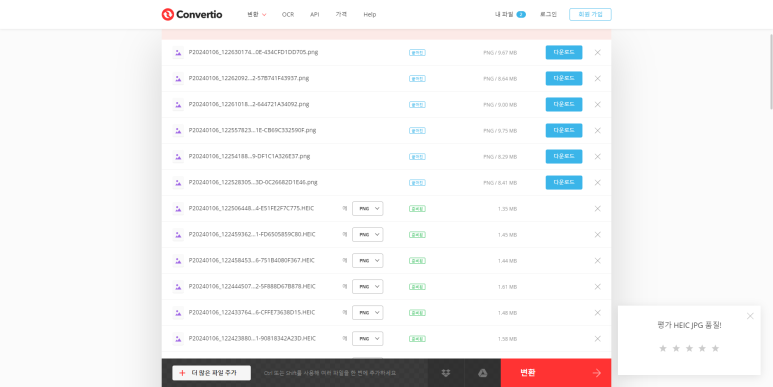Go to the API menu item
Viewport: 773px width, 387px height.
[x=315, y=15]
